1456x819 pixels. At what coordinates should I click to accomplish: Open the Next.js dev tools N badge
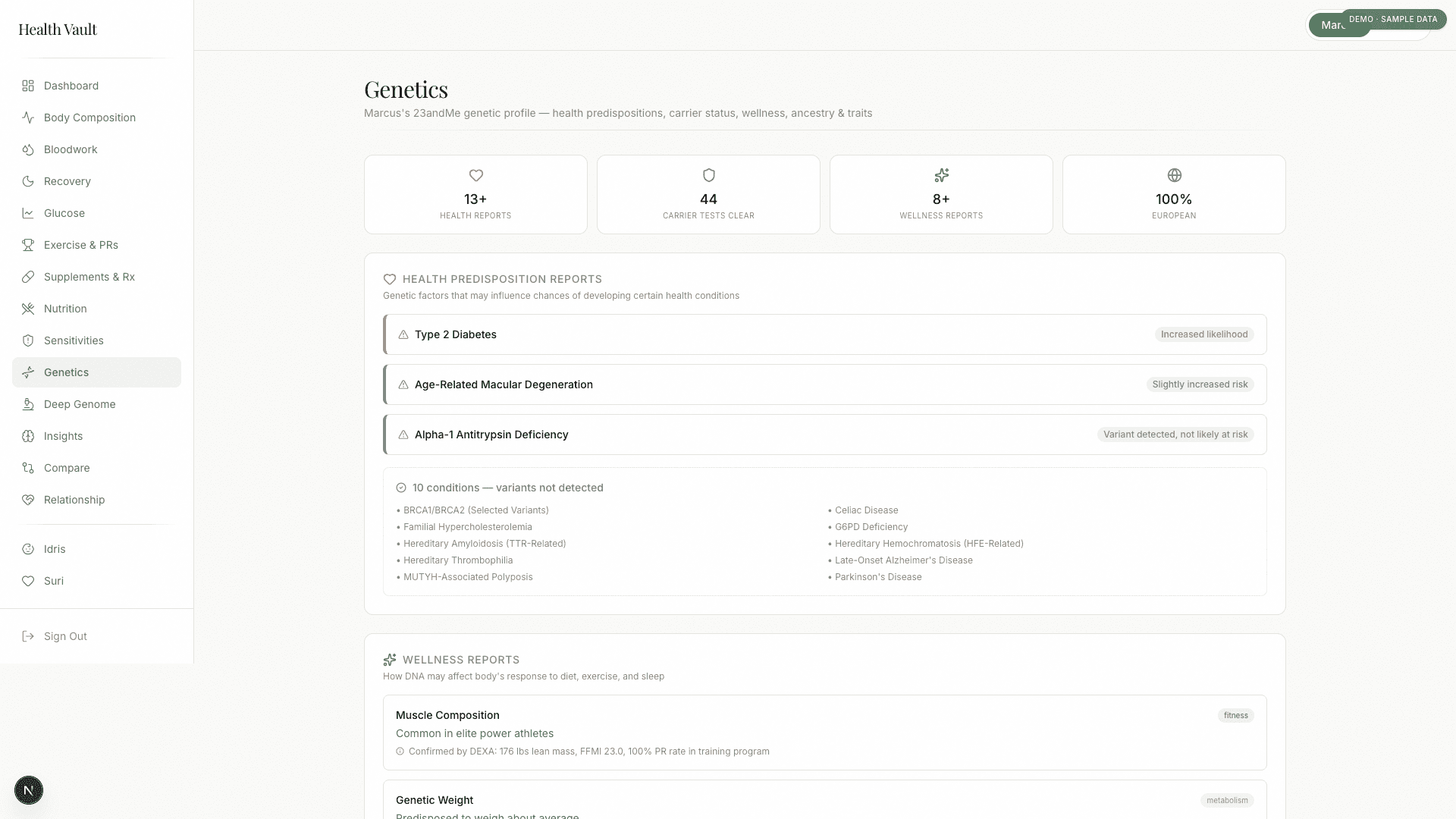click(29, 790)
